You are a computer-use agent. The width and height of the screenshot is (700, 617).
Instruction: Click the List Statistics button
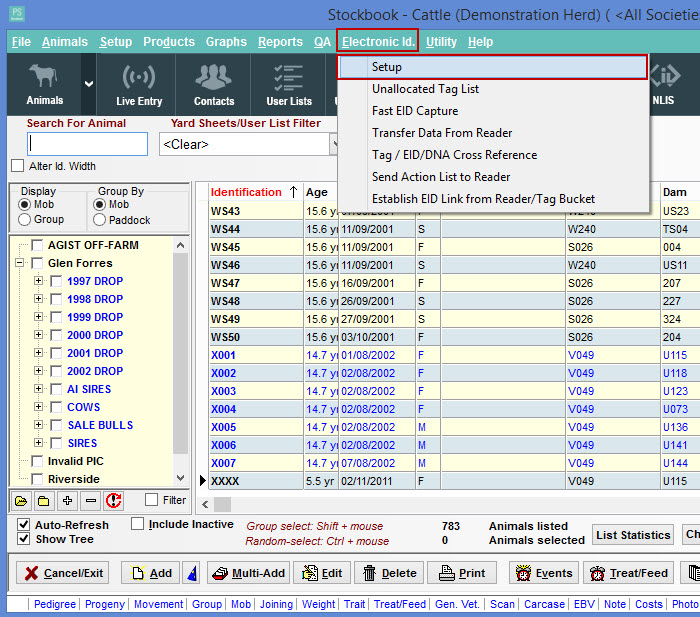632,535
